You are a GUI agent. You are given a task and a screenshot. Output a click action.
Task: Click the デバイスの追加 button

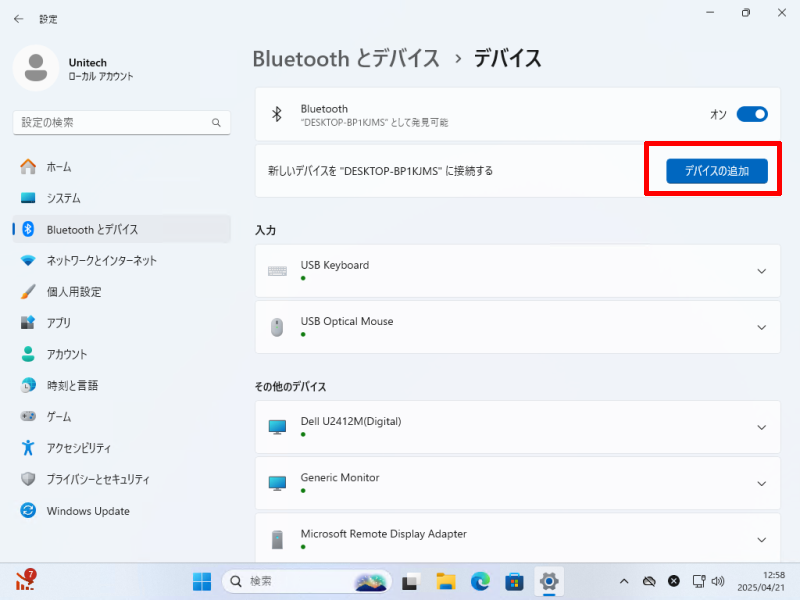(716, 171)
